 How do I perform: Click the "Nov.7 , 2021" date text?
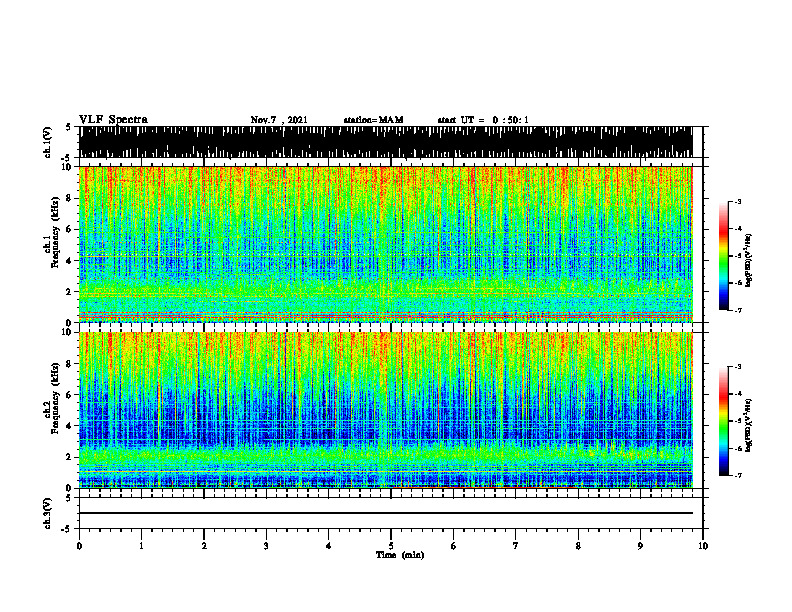[279, 120]
